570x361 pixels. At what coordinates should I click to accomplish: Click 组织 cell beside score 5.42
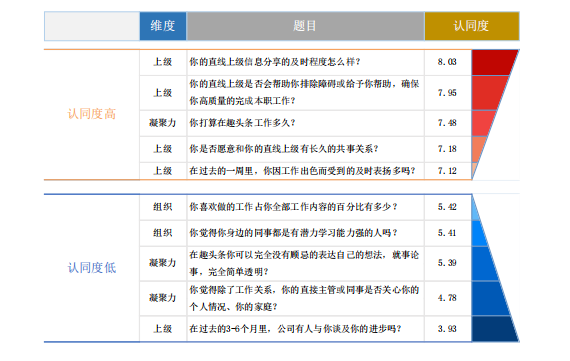[163, 207]
